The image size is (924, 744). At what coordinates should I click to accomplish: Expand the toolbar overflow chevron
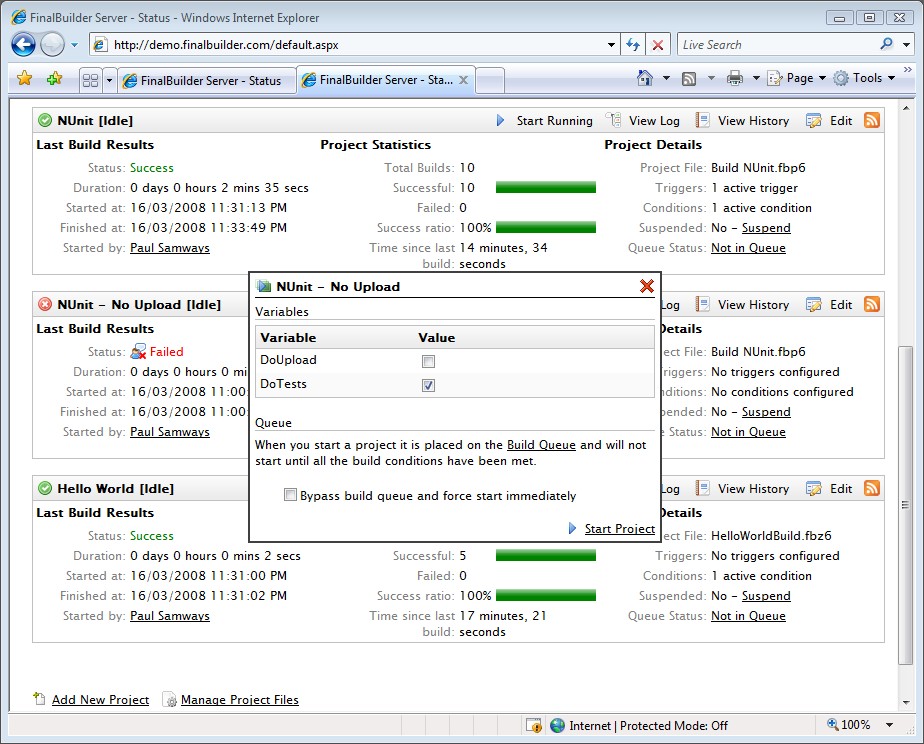(908, 70)
